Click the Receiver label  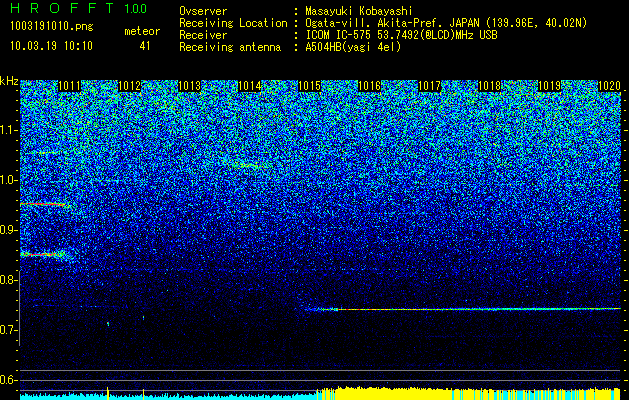[203, 35]
